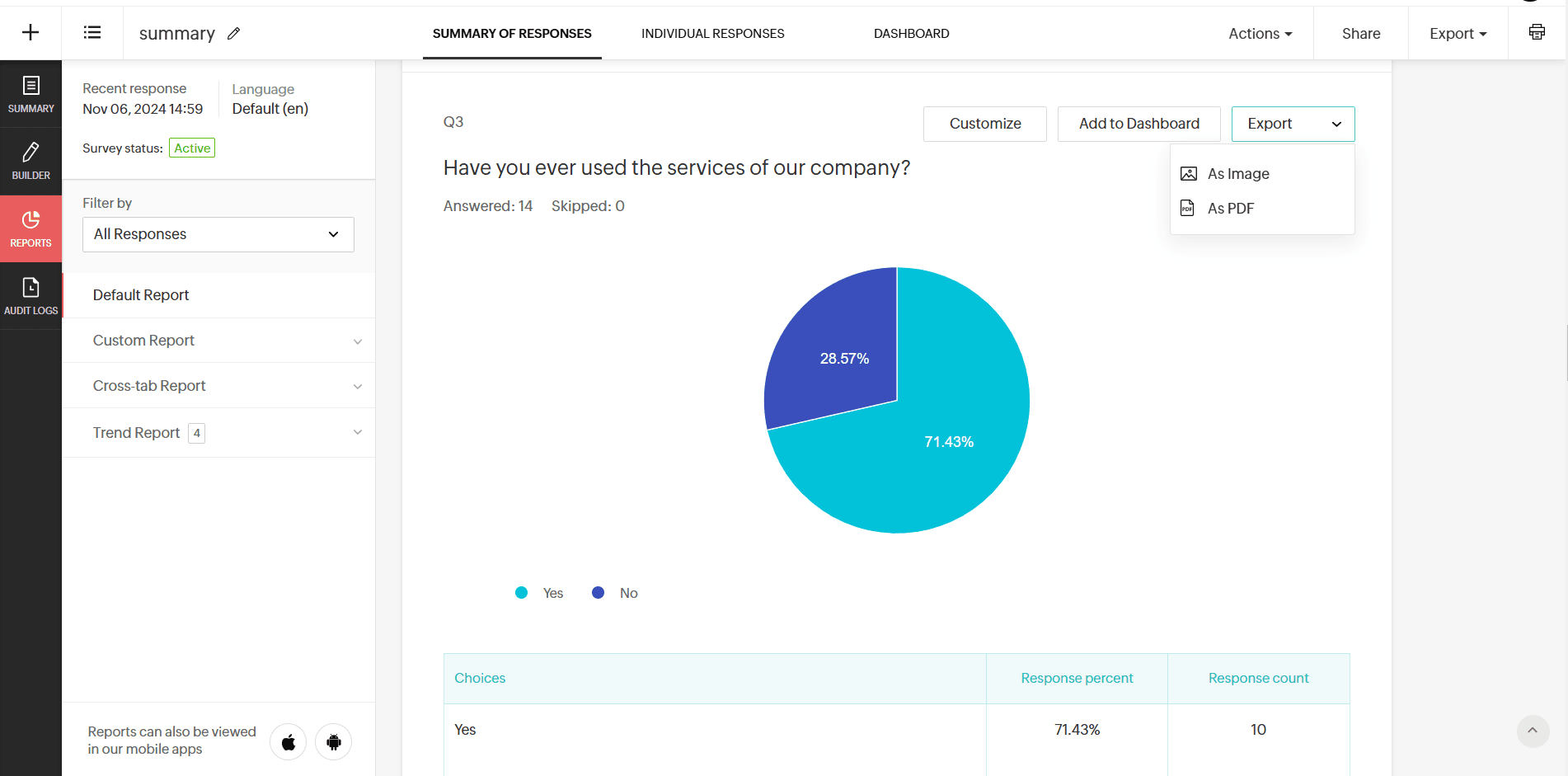Click the Add to Dashboard button
This screenshot has height=776, width=1568.
1138,124
